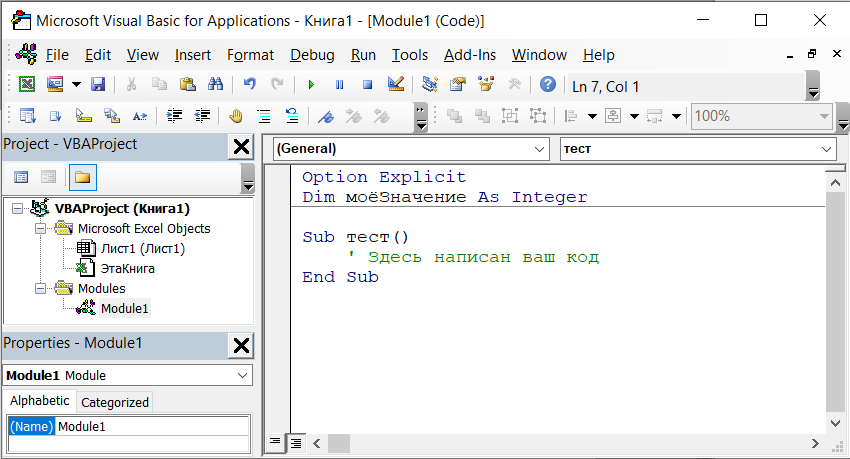Open Project Explorer toolbar icon
Image resolution: width=850 pixels, height=459 pixels.
tap(430, 84)
